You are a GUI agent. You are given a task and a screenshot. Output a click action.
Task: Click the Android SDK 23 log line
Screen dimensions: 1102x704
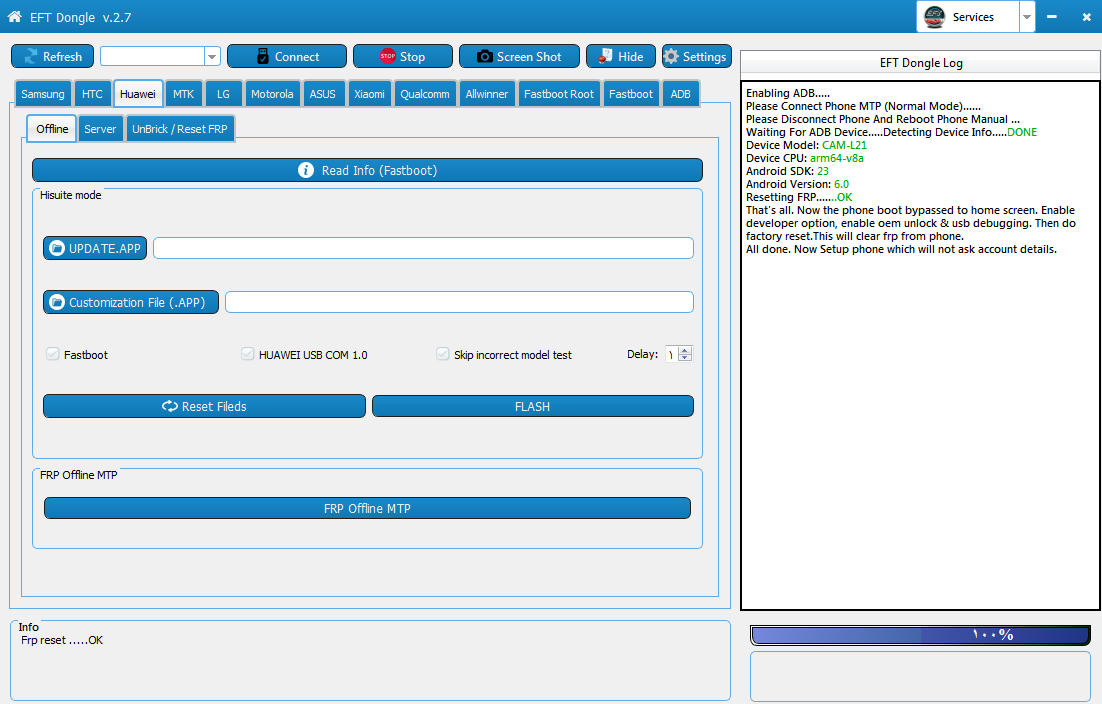coord(787,171)
